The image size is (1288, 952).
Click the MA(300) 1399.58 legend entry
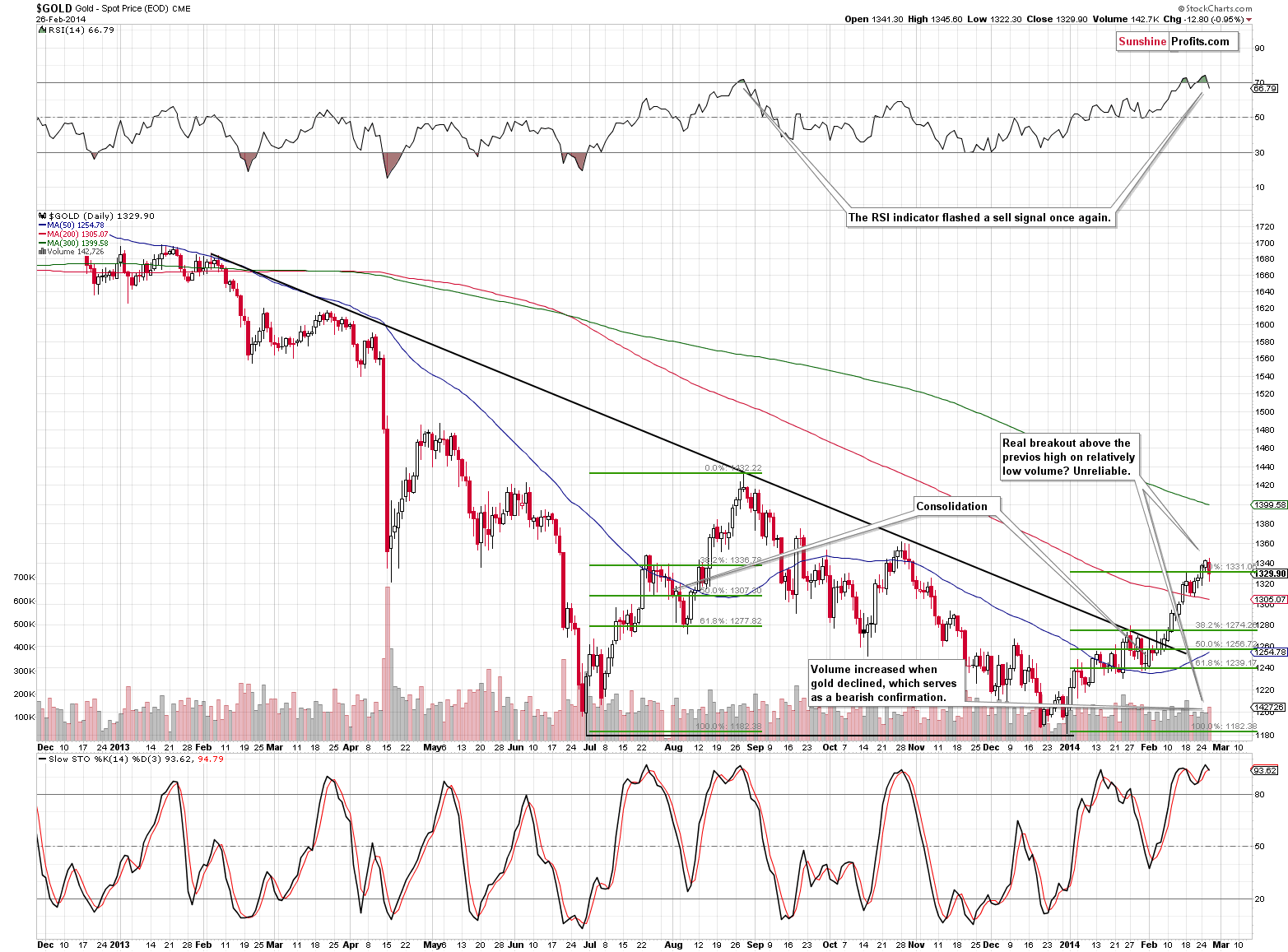77,243
